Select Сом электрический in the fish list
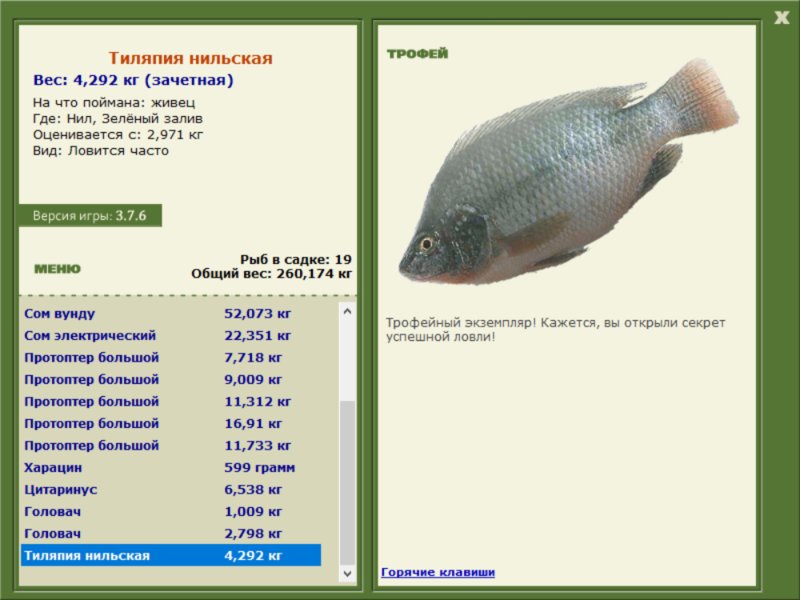Viewport: 800px width, 600px height. (x=171, y=335)
